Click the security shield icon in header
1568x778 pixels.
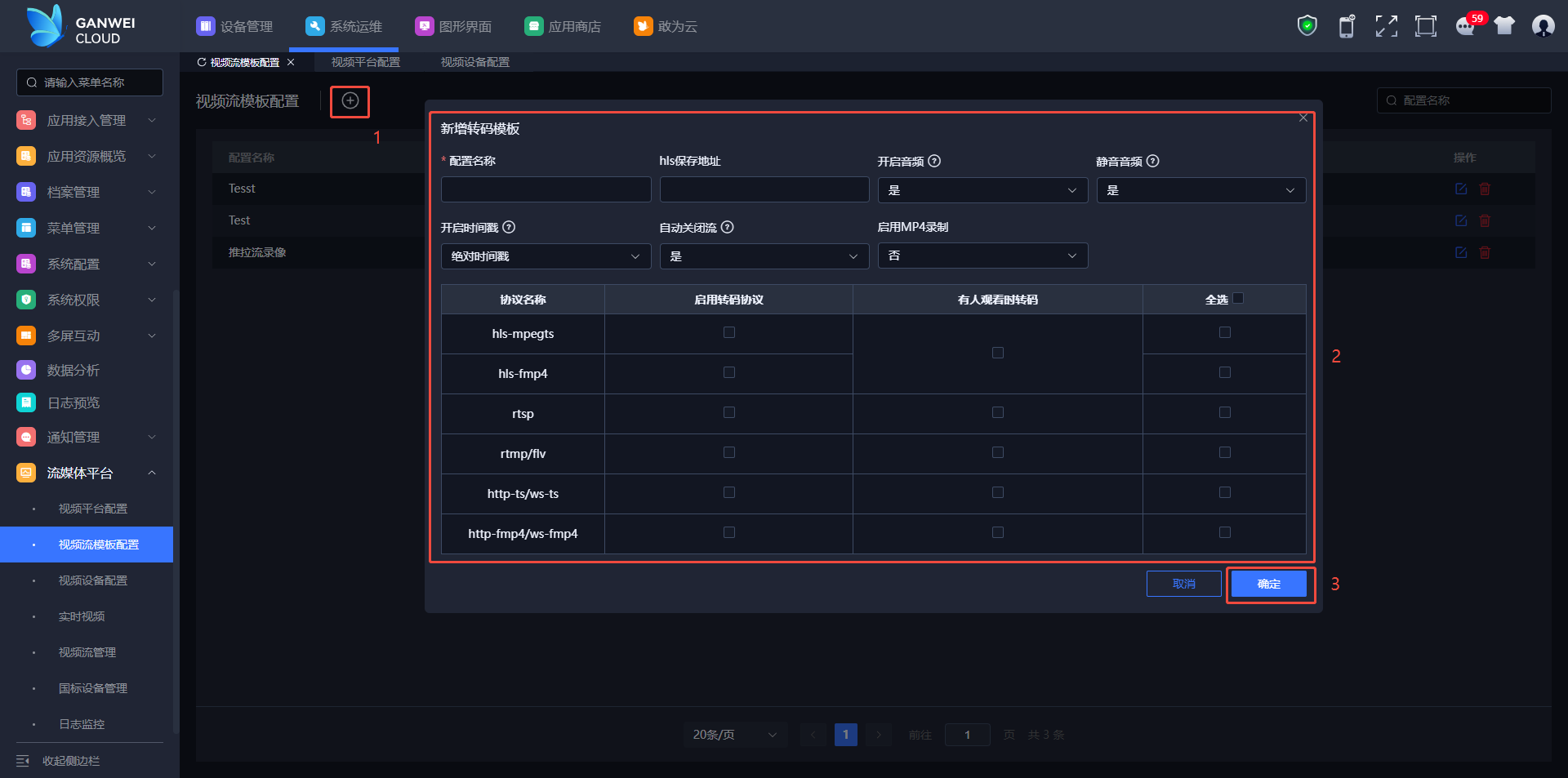(x=1307, y=26)
